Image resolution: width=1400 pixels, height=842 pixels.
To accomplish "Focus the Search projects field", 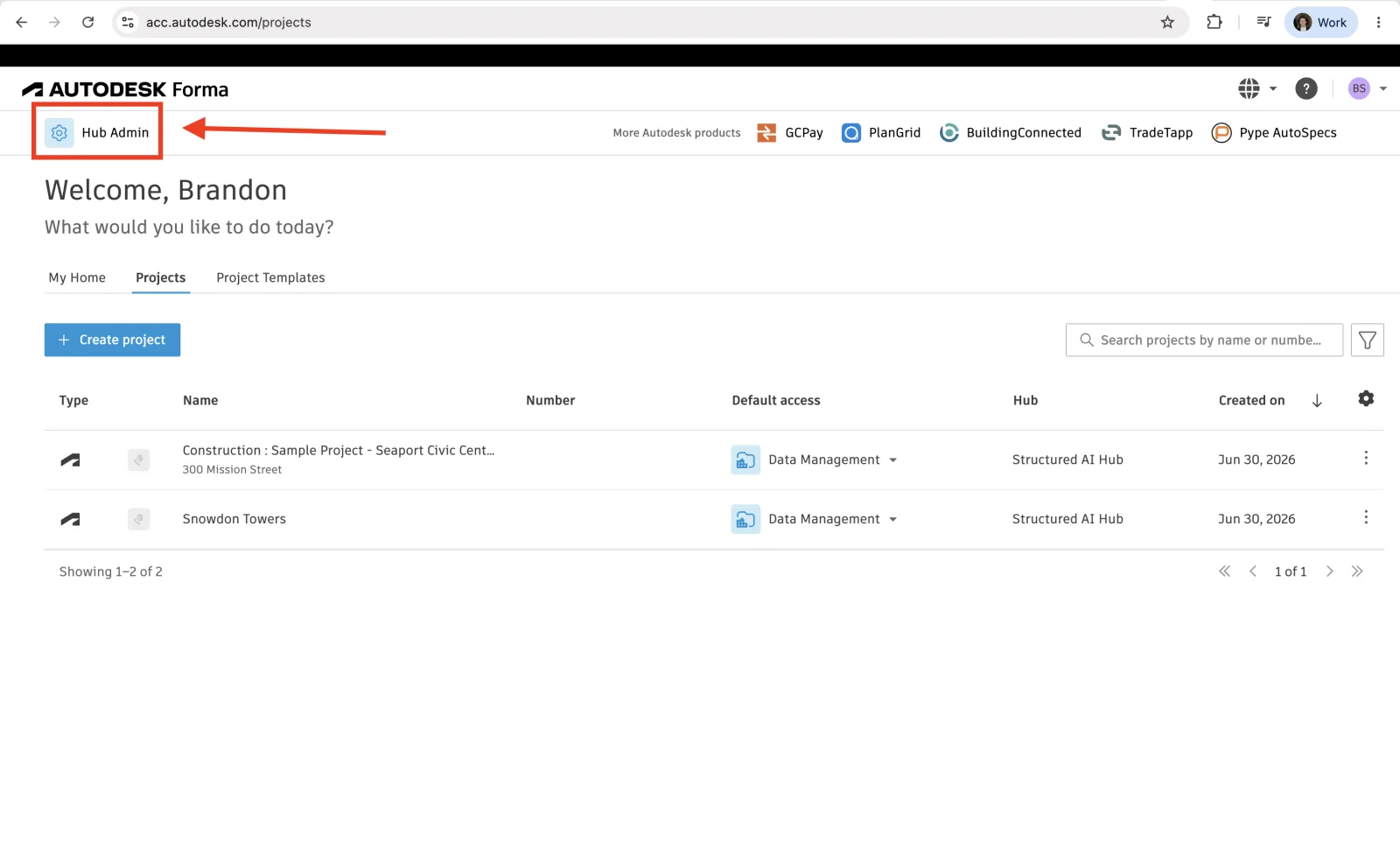I will (1204, 340).
